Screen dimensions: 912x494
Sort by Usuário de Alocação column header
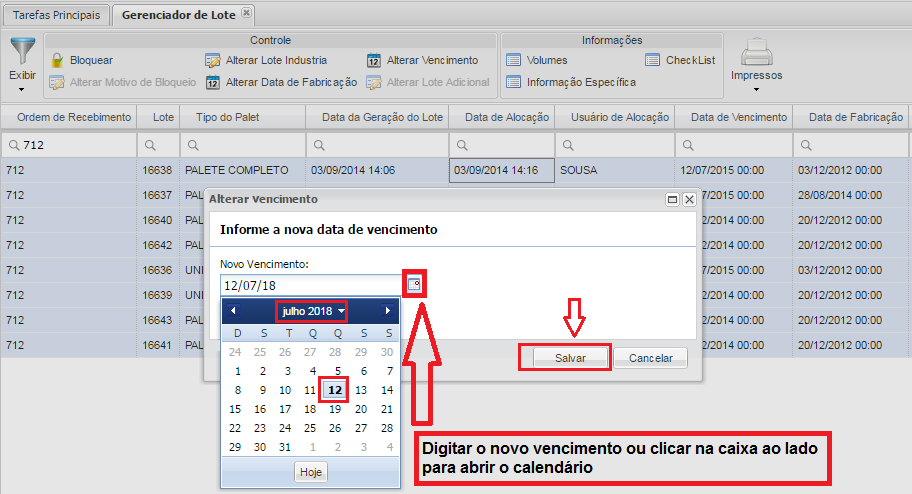click(x=615, y=117)
